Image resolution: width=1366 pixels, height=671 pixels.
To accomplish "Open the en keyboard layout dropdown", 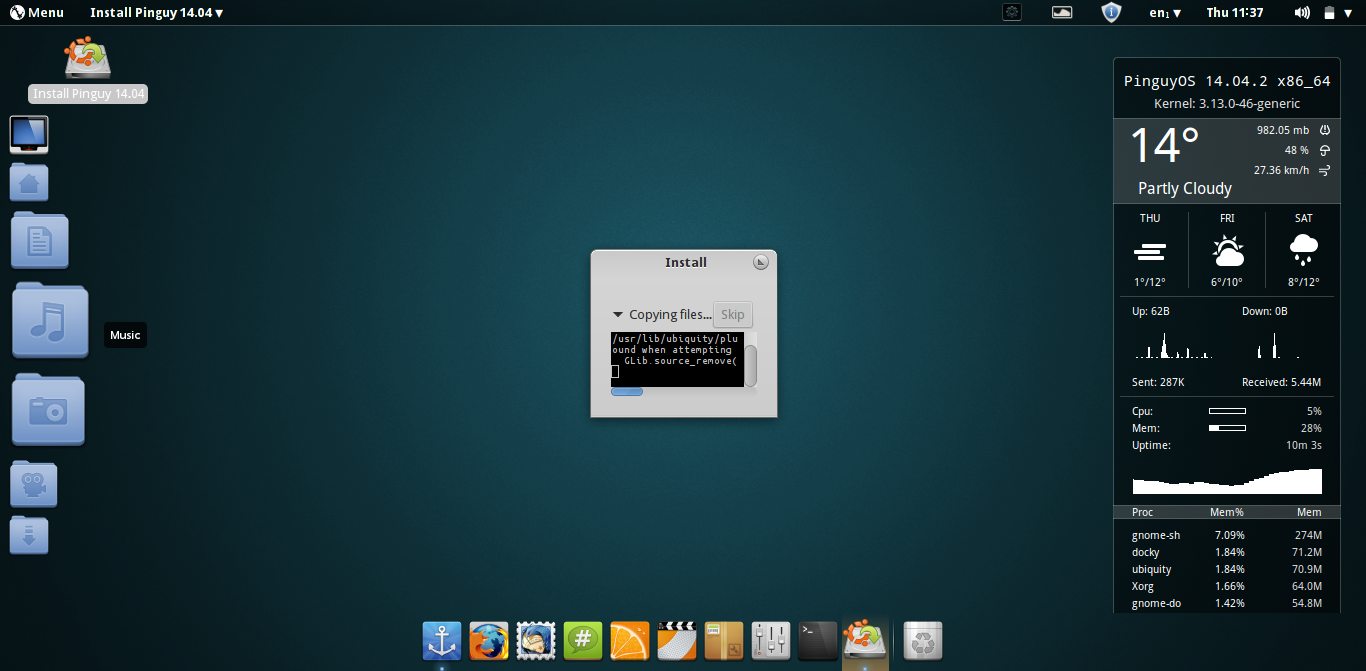I will click(1166, 13).
